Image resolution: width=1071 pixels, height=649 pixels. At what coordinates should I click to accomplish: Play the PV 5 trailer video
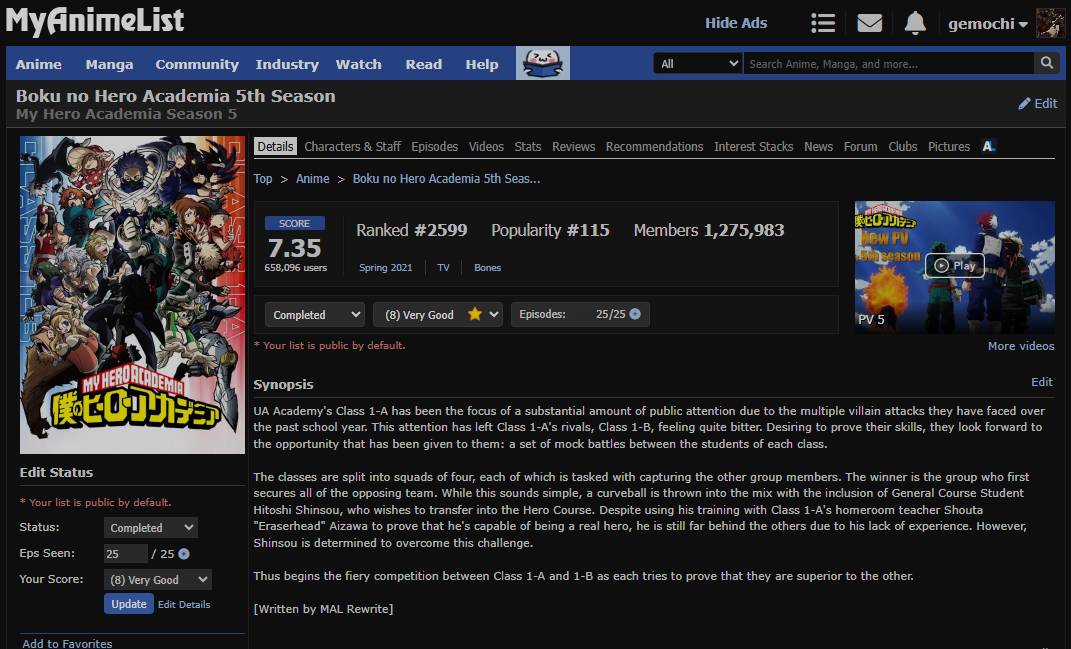(x=954, y=266)
